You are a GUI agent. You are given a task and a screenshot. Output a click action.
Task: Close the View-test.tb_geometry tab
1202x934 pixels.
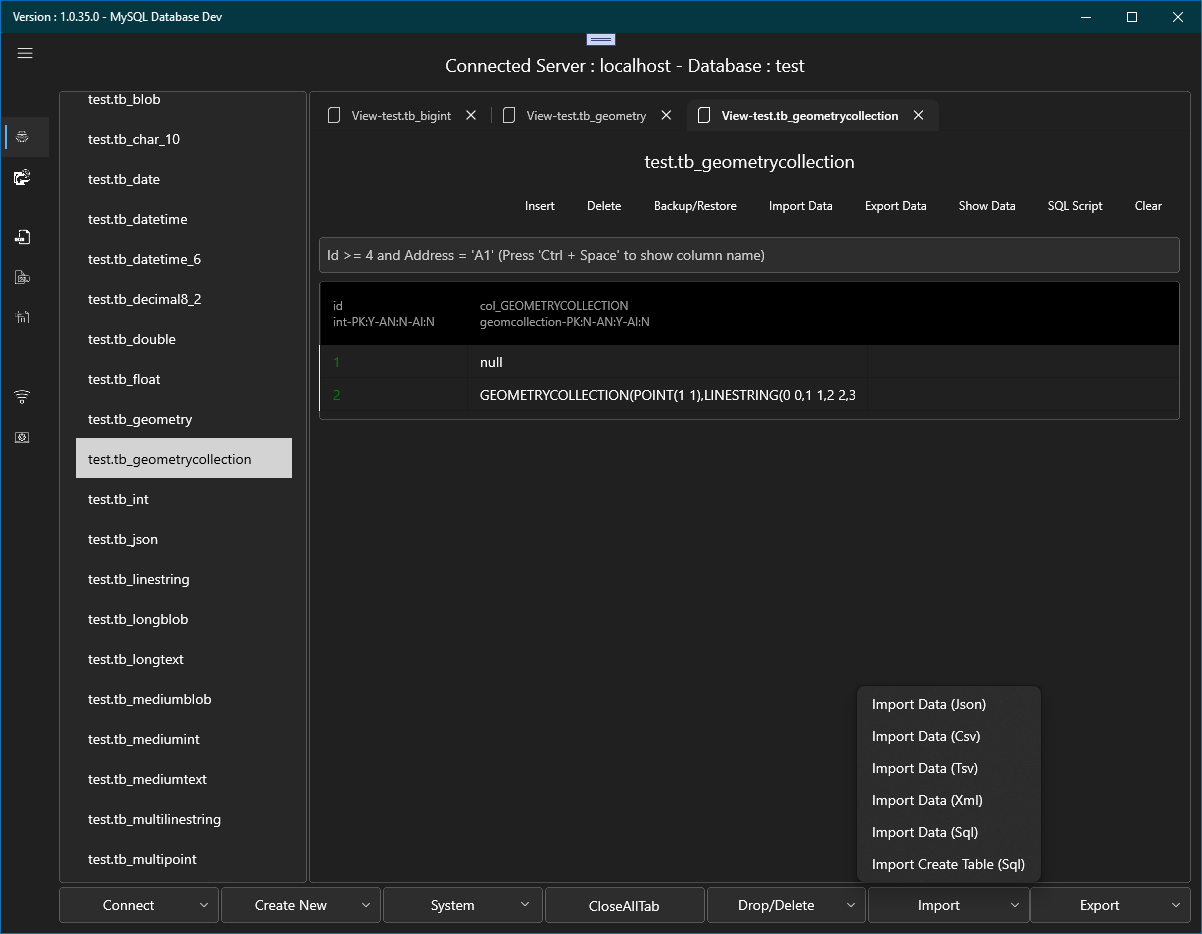666,115
